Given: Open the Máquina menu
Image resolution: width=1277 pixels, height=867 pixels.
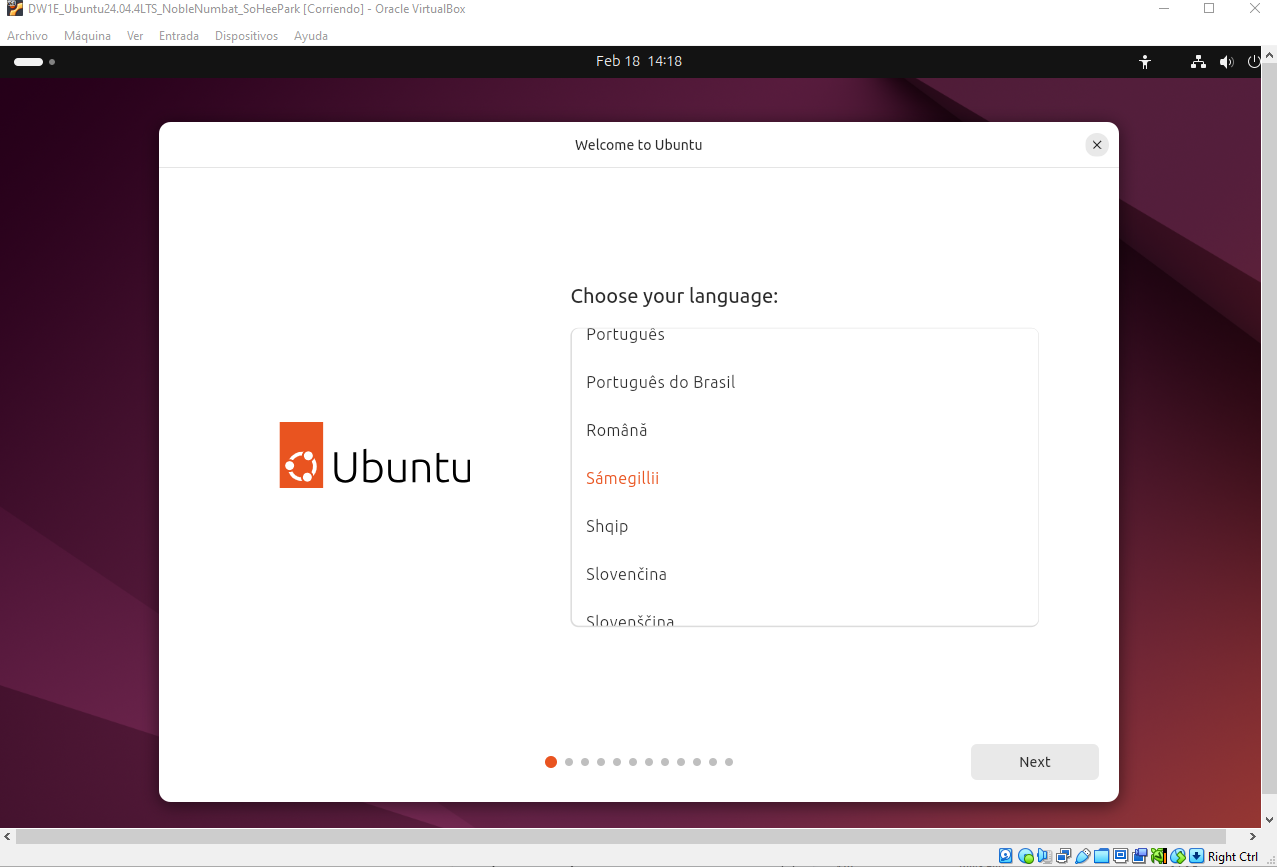Looking at the screenshot, I should tap(87, 36).
